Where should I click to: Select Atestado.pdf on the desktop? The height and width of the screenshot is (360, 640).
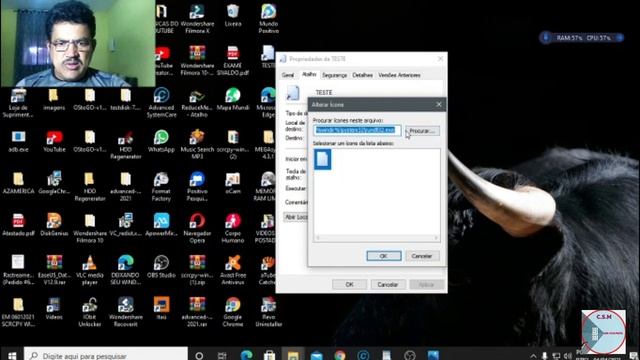[x=18, y=225]
